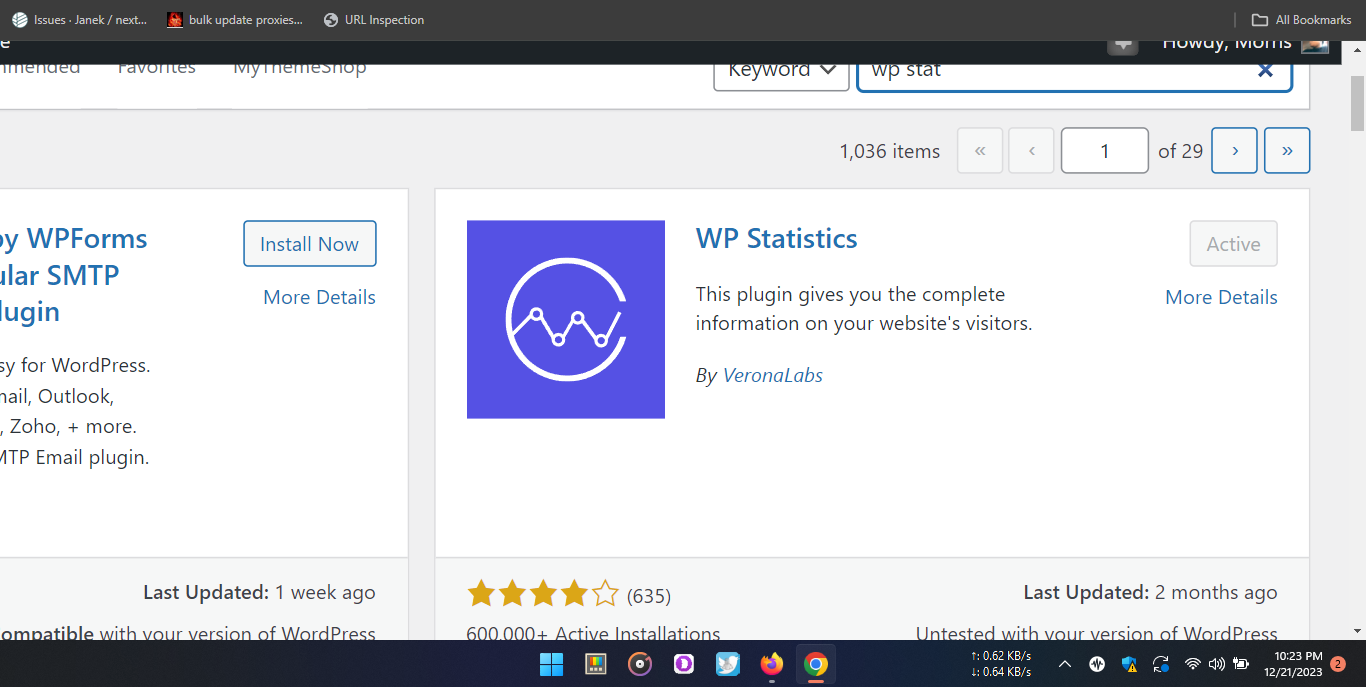Screen dimensions: 1366x687
Task: Click the battery status tray icon
Action: click(1241, 664)
